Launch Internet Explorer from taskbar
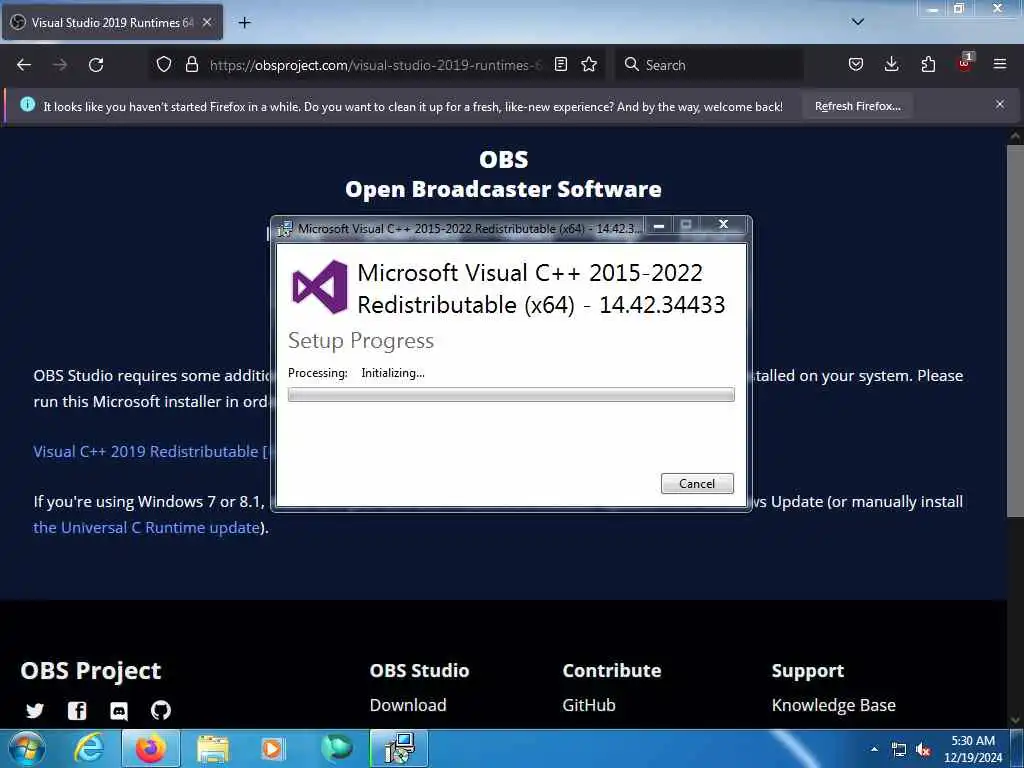The width and height of the screenshot is (1024, 768). point(88,748)
